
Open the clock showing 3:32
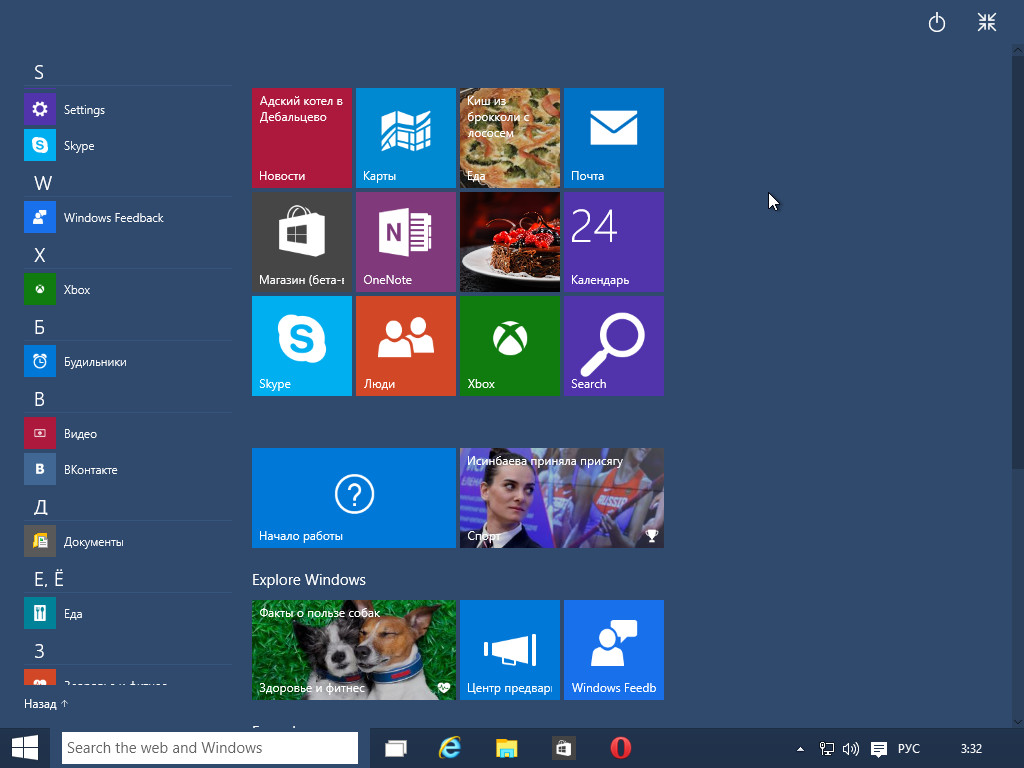click(971, 748)
